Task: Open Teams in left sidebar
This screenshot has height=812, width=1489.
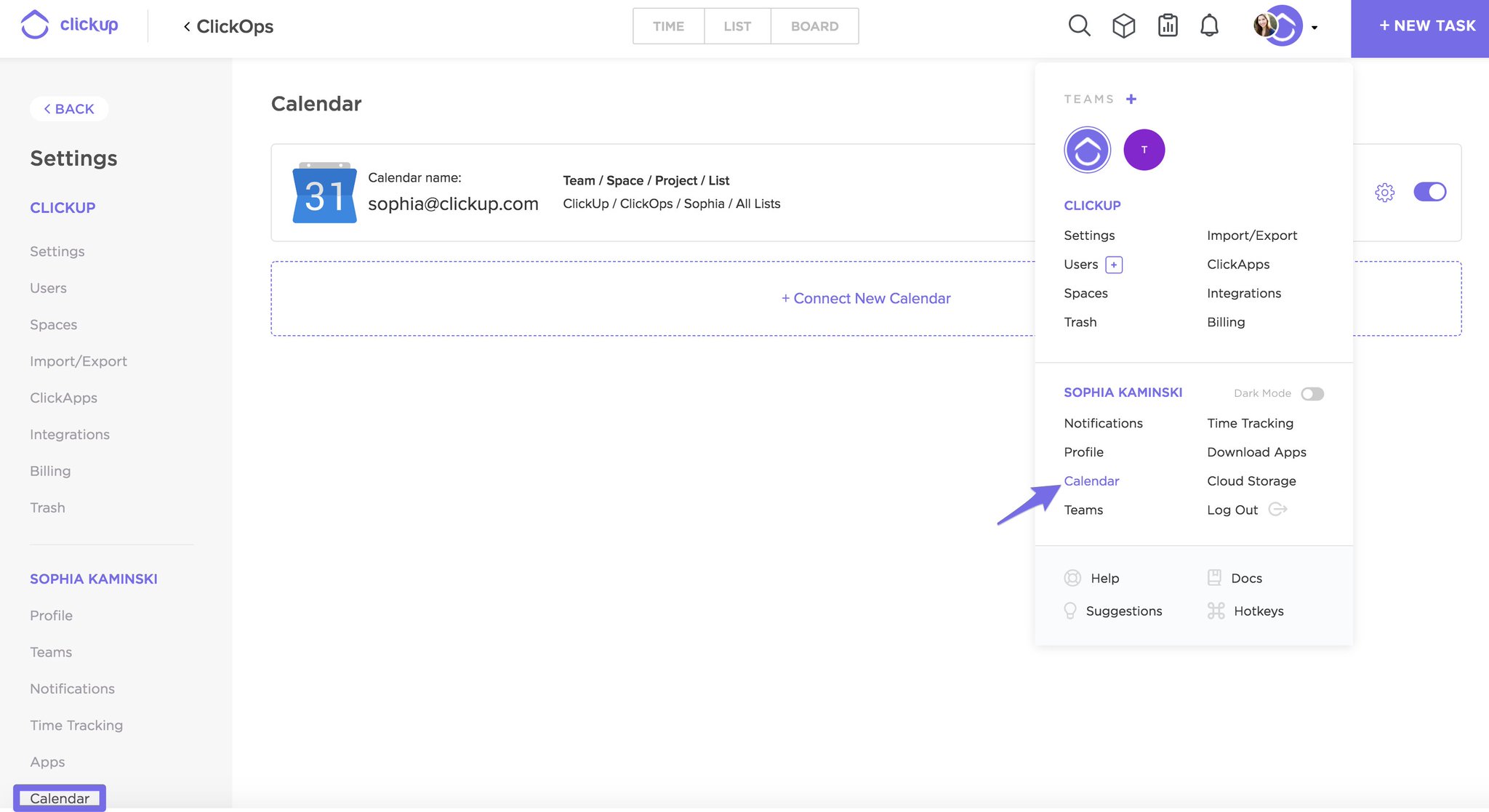Action: (51, 652)
